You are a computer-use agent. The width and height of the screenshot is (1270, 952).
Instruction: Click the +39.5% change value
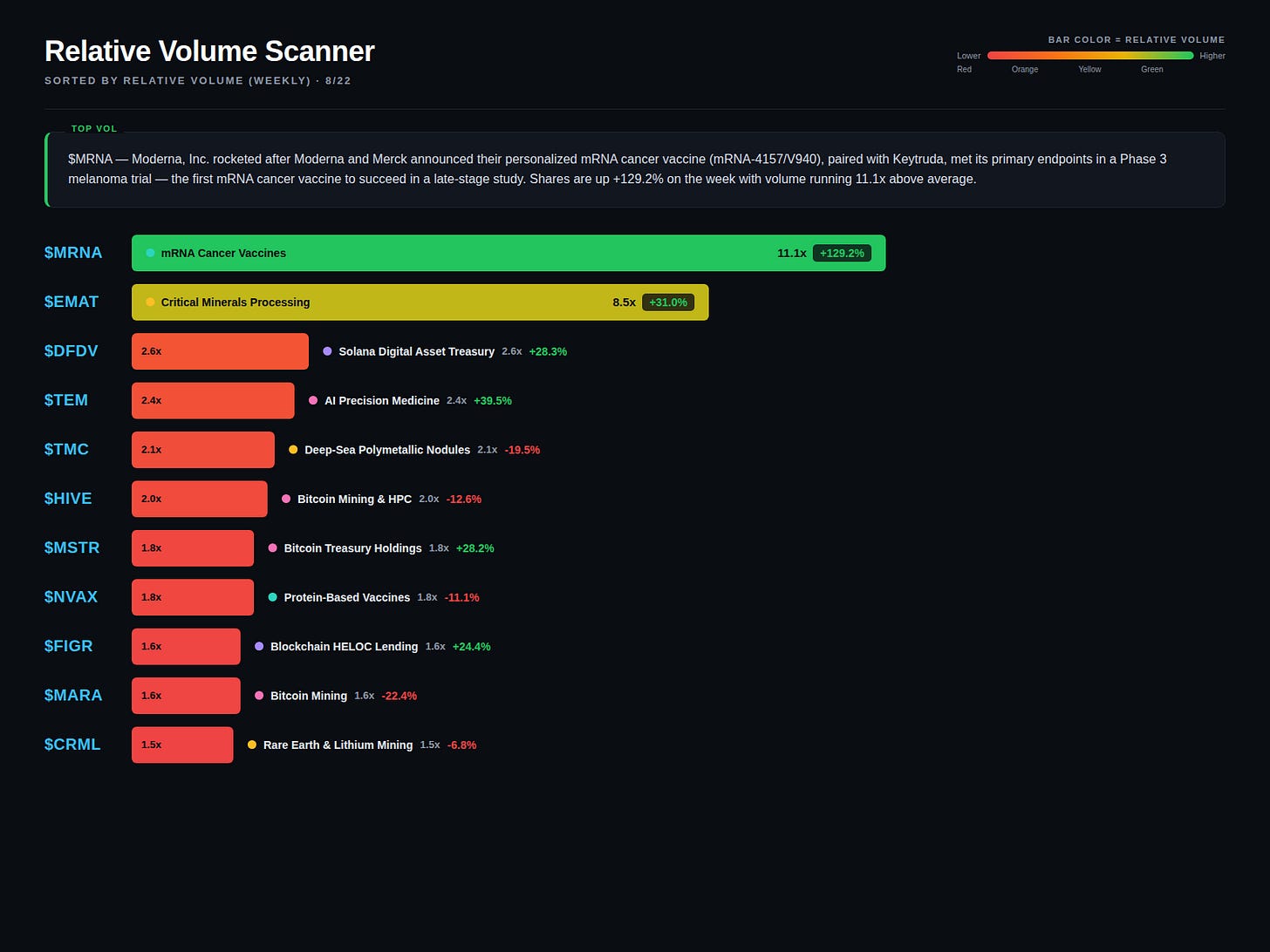tap(493, 400)
